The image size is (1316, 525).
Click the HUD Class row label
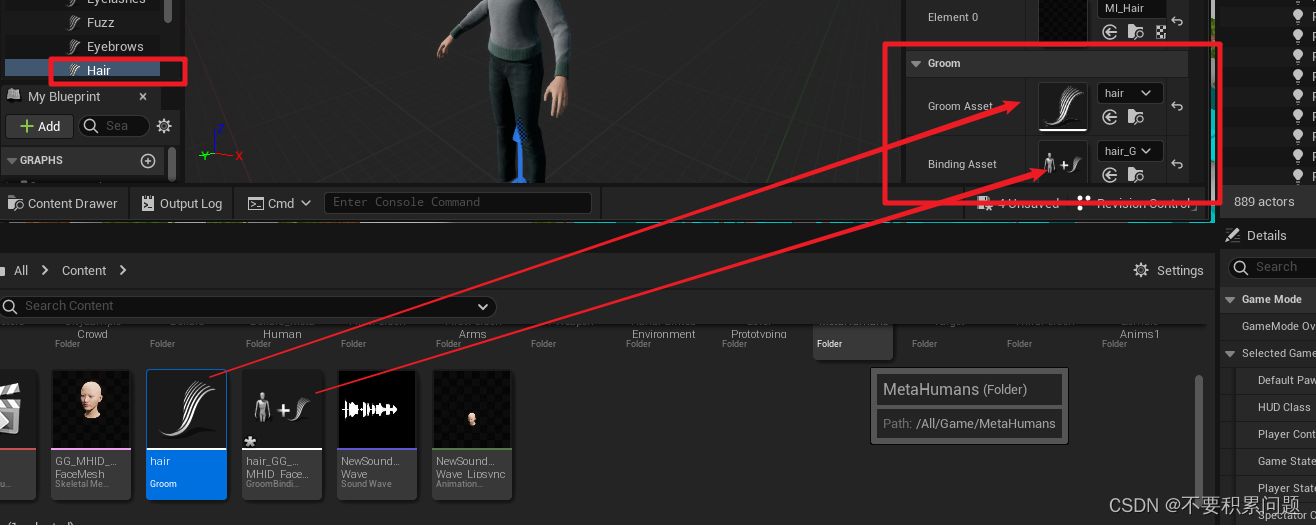click(x=1284, y=407)
